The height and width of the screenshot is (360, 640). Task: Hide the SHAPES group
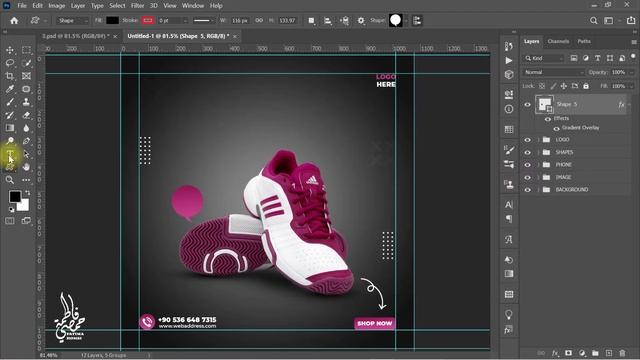[x=527, y=152]
